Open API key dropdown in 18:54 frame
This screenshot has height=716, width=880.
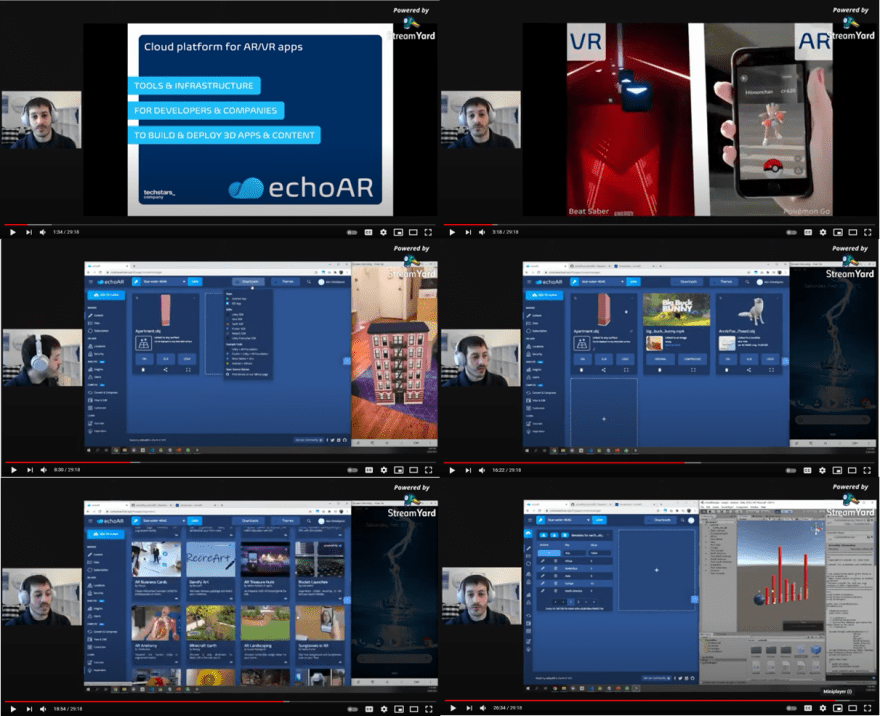coord(164,521)
